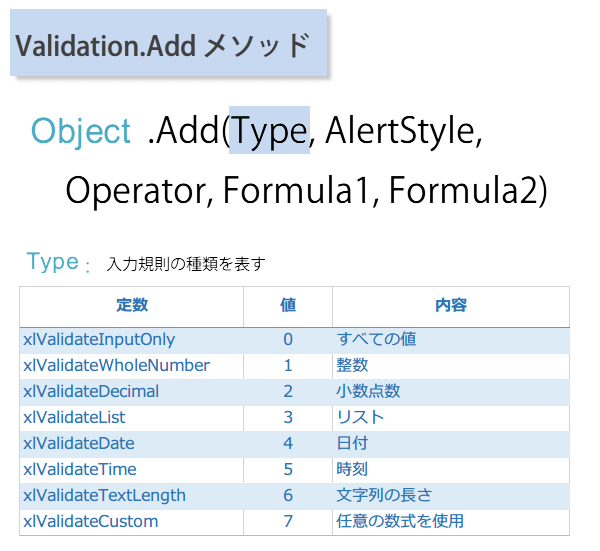The height and width of the screenshot is (551, 600).
Task: Click the blue Type label above table
Action: pyautogui.click(x=53, y=262)
